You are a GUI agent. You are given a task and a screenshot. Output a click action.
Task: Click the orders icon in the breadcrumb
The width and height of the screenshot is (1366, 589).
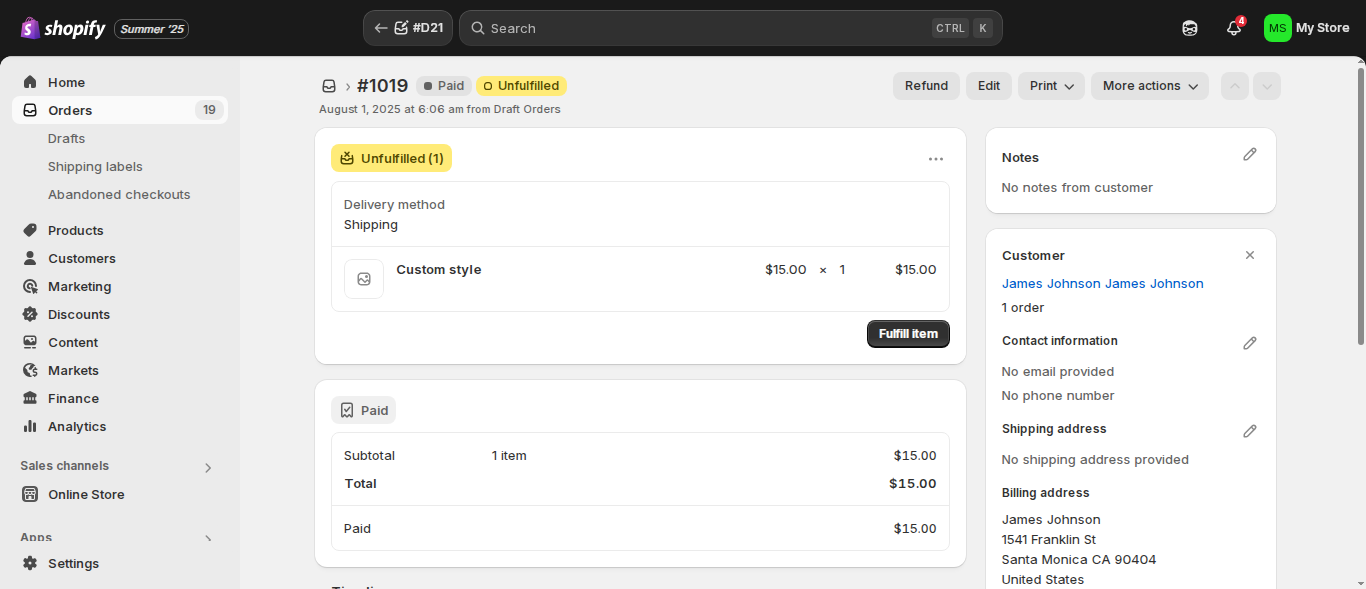click(329, 86)
